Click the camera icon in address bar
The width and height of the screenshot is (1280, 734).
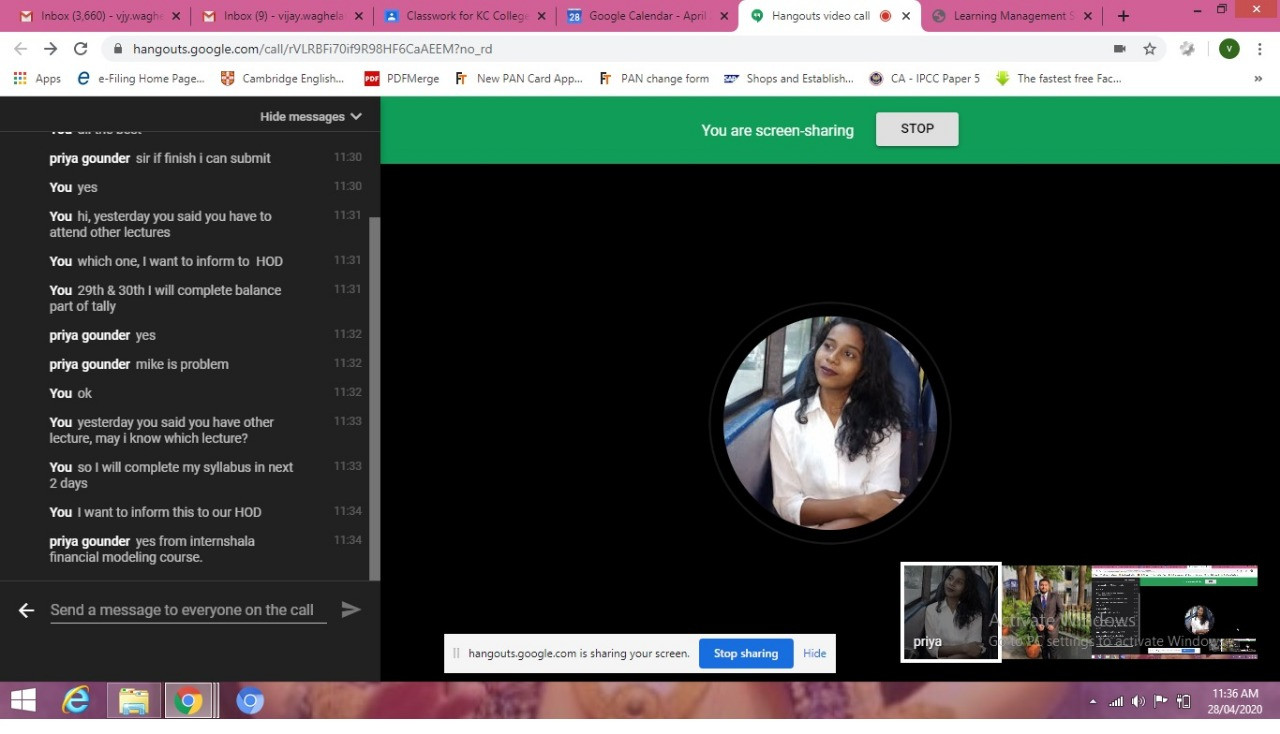click(1119, 49)
